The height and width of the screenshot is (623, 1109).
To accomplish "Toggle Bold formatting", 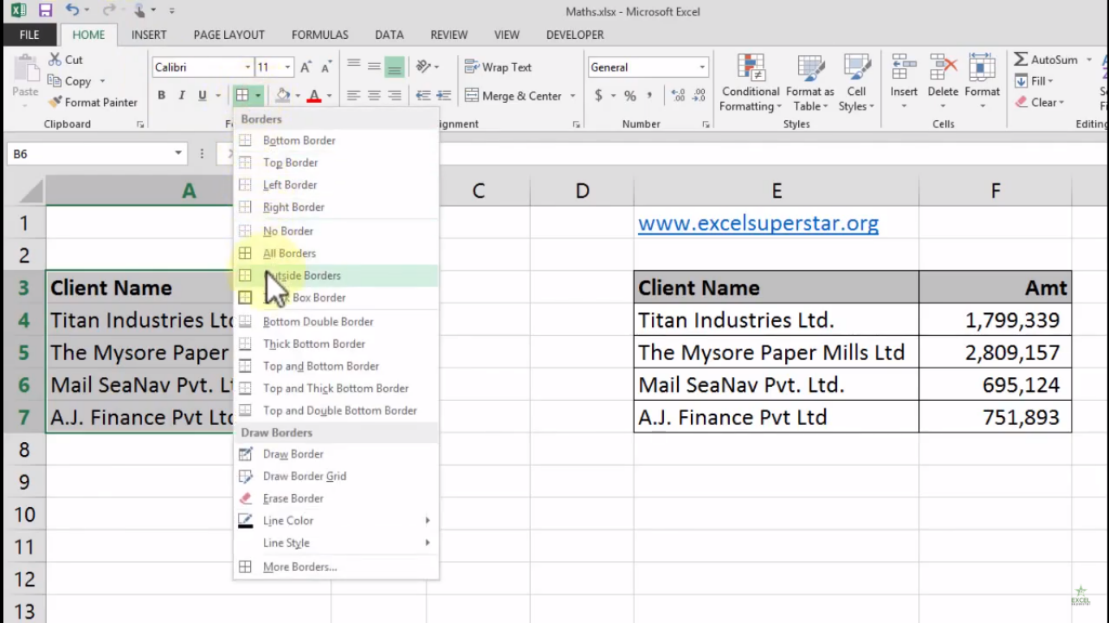I will pyautogui.click(x=161, y=95).
